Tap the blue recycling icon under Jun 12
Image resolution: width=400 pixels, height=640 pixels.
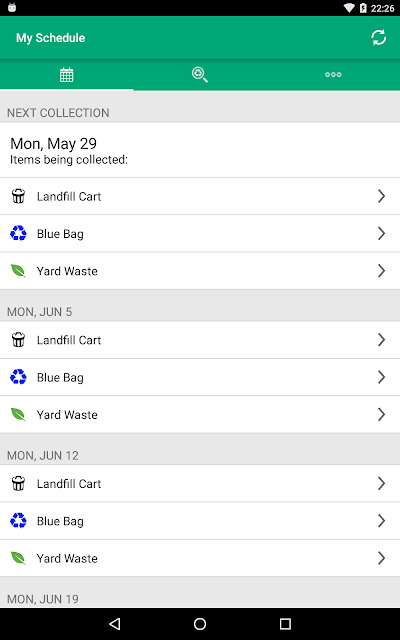(x=18, y=521)
